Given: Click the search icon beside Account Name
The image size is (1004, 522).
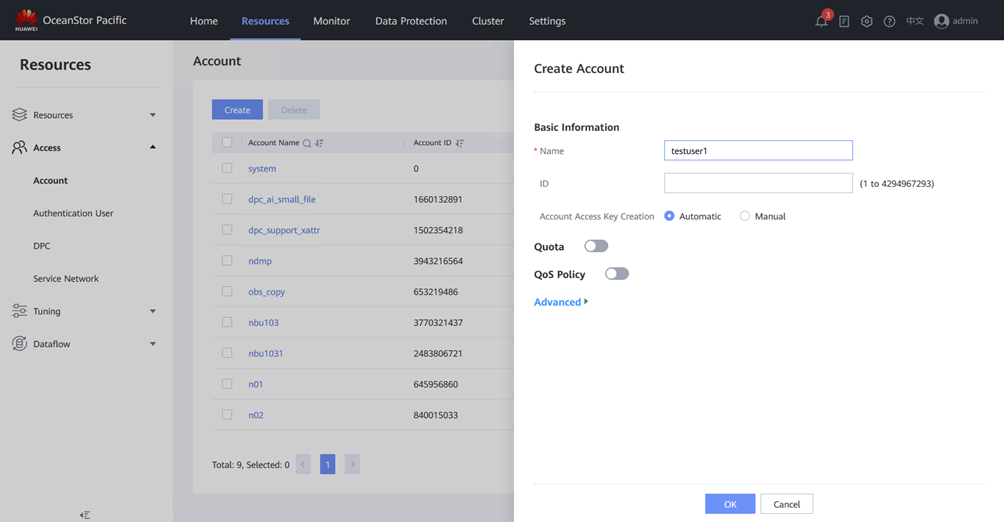Looking at the screenshot, I should point(307,143).
